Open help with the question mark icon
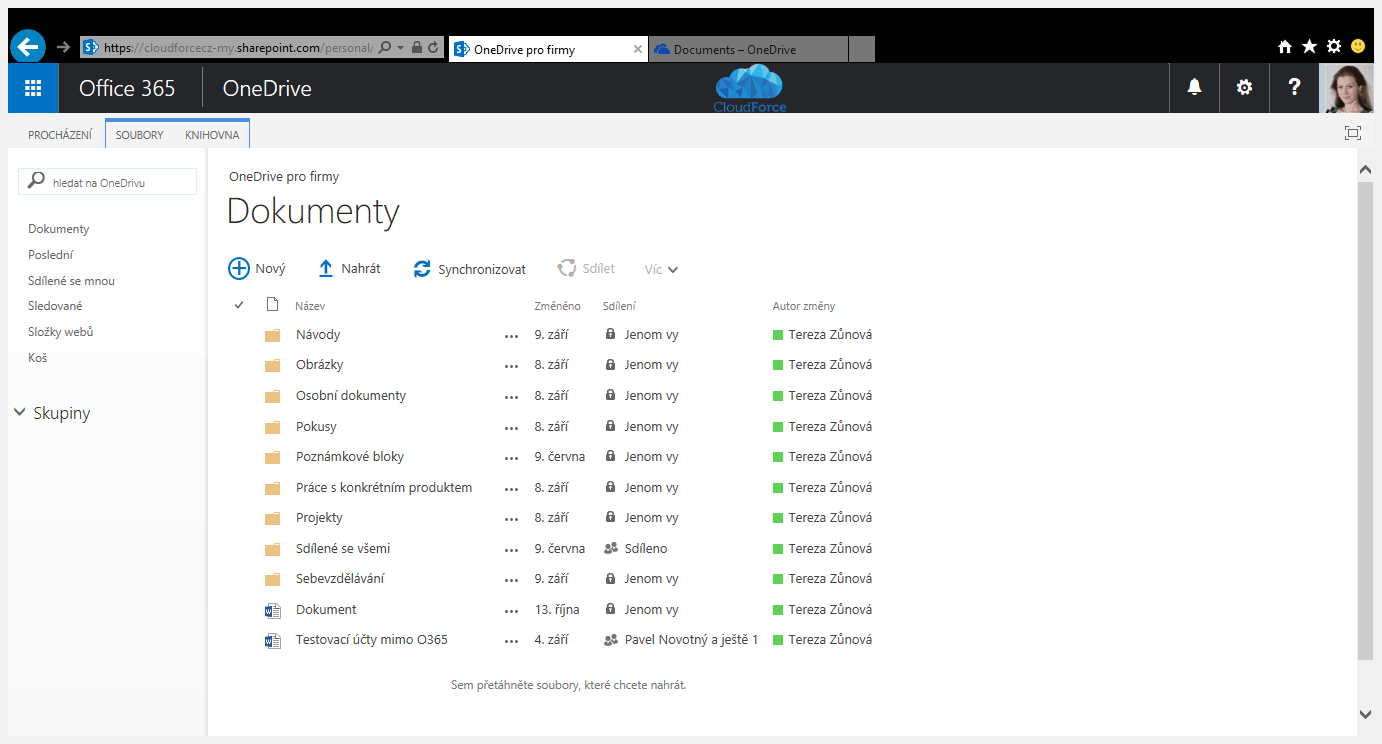 point(1294,88)
